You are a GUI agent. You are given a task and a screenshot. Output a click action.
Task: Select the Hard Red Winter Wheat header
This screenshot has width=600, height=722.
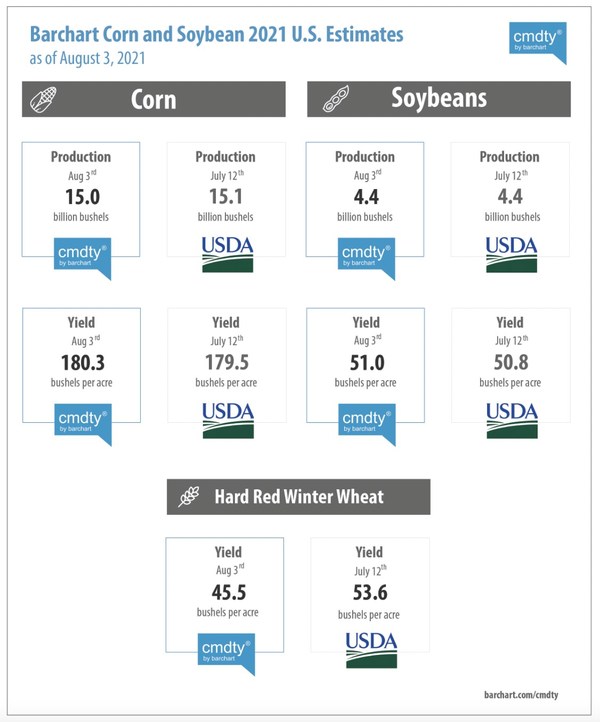[x=298, y=497]
